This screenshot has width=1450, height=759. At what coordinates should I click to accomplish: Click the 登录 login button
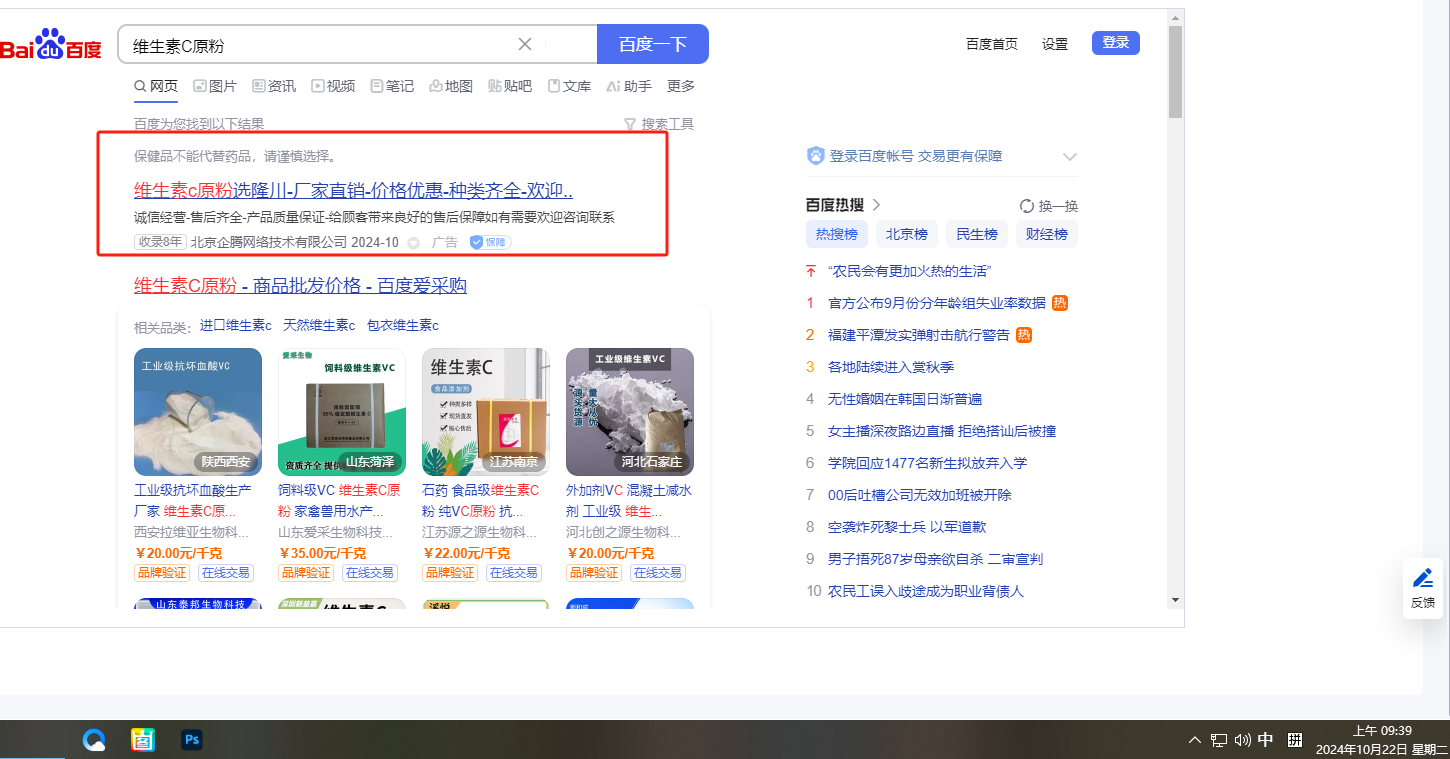click(1116, 43)
